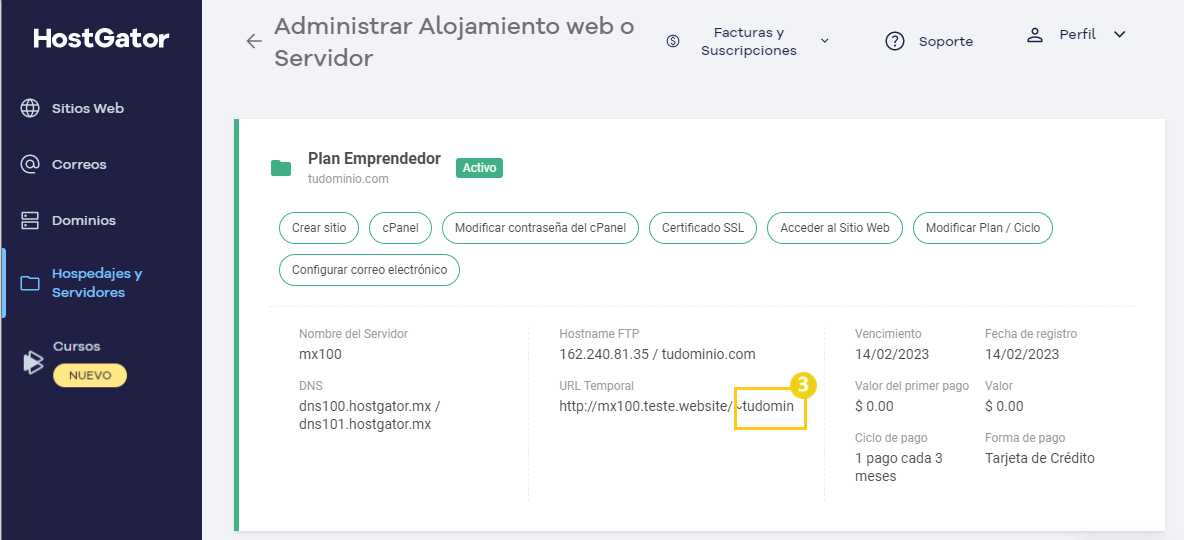Click the folder icon beside Hospedajes y Servidores
Viewport: 1184px width, 540px height.
point(29,283)
